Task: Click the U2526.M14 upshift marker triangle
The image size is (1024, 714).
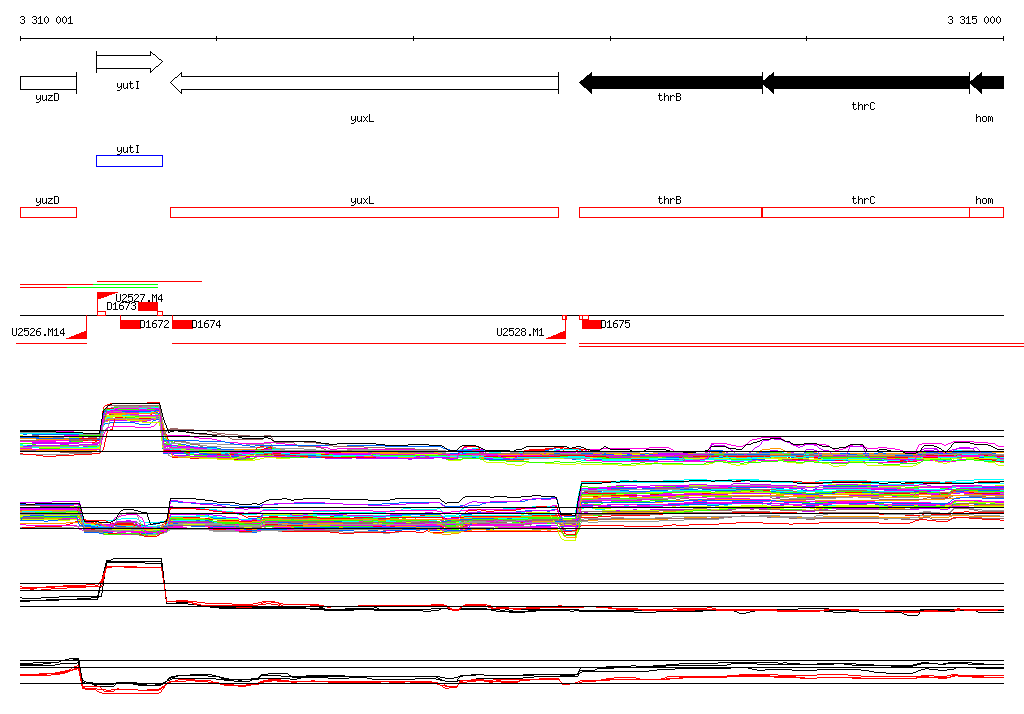Action: click(x=77, y=335)
